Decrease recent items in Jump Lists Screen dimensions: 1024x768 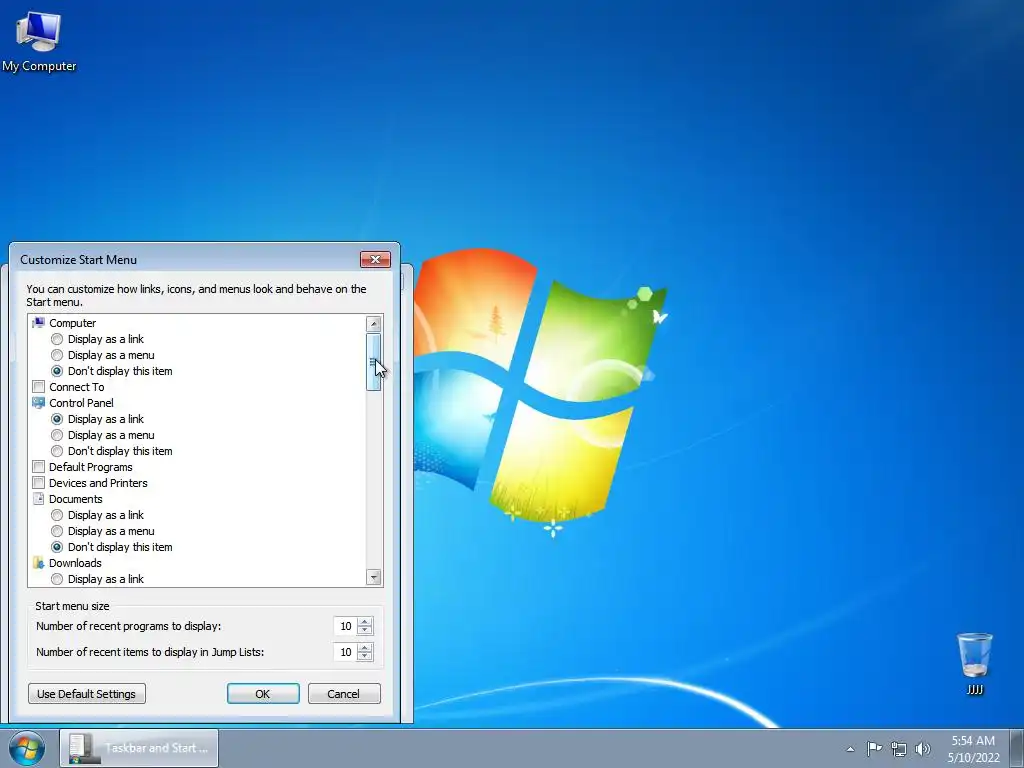(x=365, y=657)
